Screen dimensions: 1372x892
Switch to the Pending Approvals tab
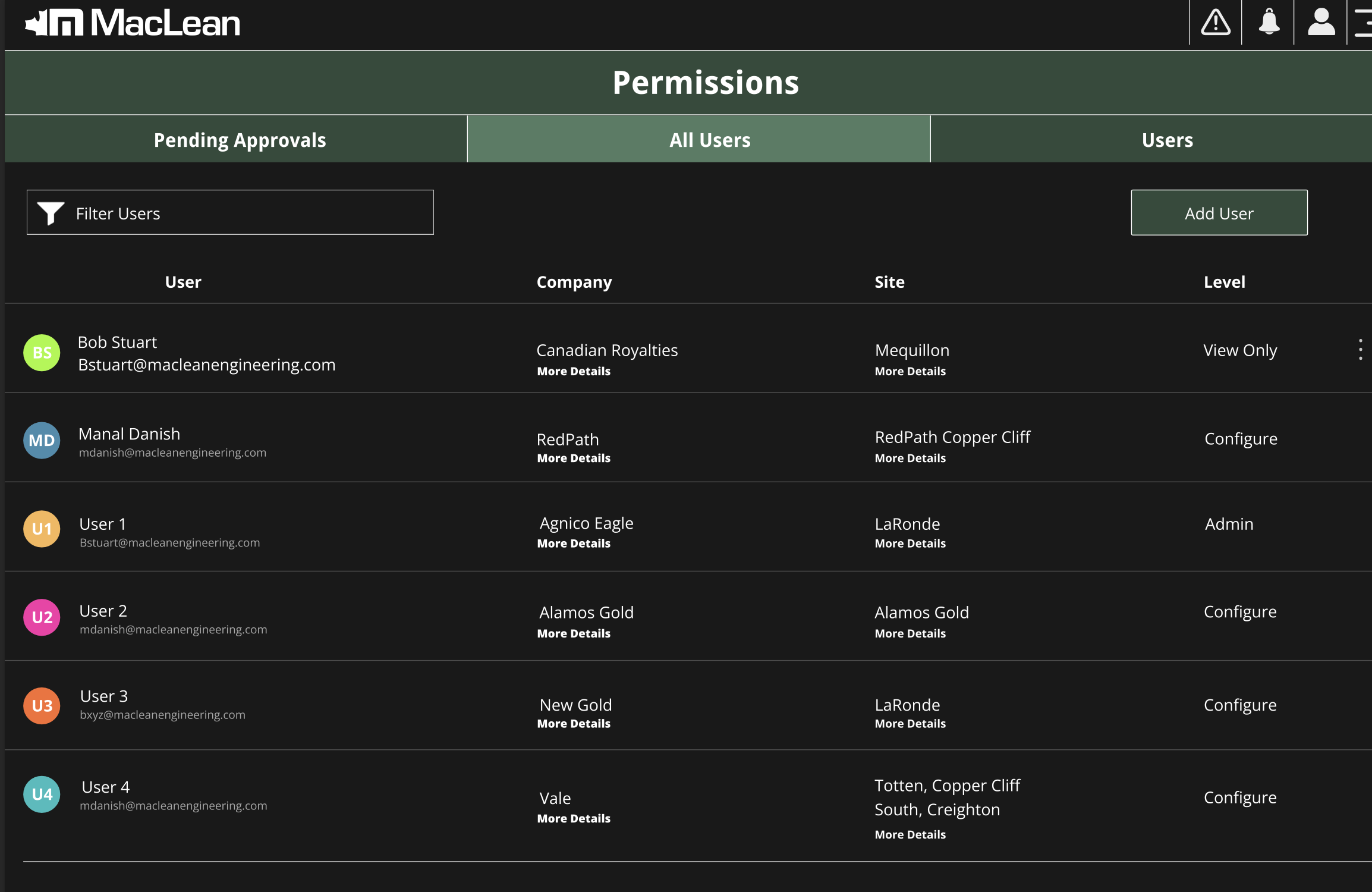click(x=240, y=140)
